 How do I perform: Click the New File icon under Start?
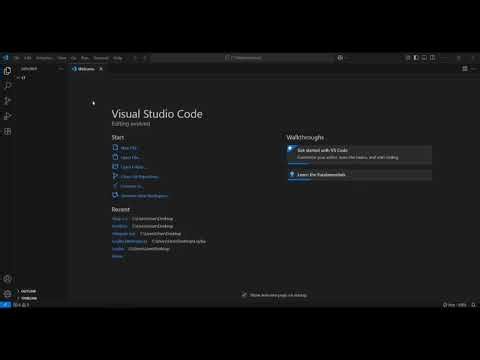coord(115,147)
